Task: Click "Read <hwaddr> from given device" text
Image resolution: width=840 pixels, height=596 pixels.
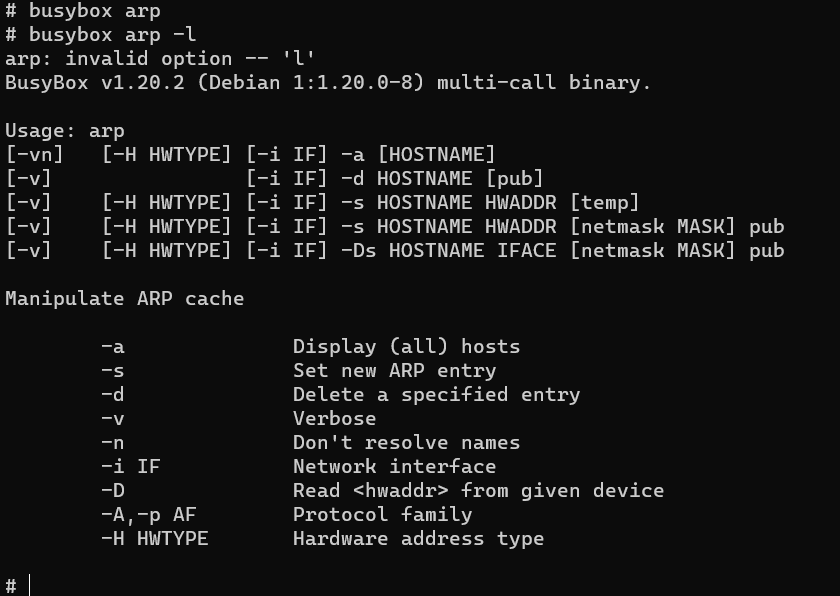Action: 478,491
